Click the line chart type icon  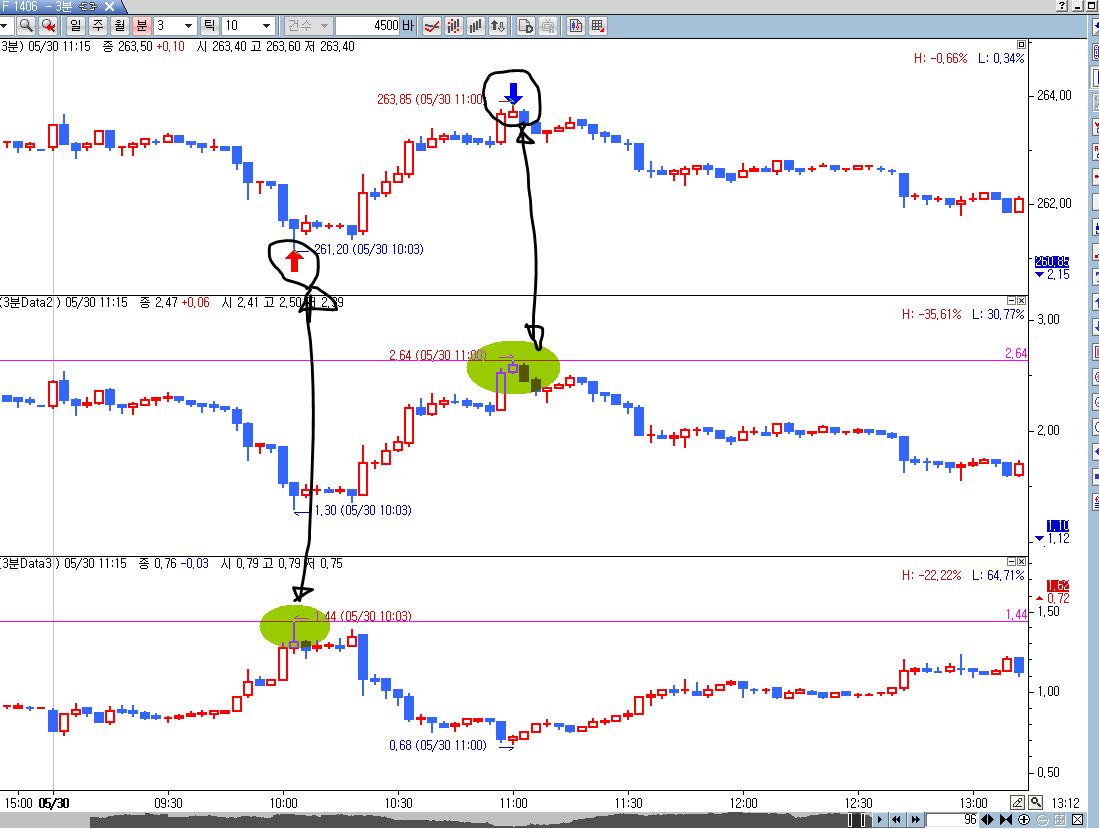click(432, 26)
